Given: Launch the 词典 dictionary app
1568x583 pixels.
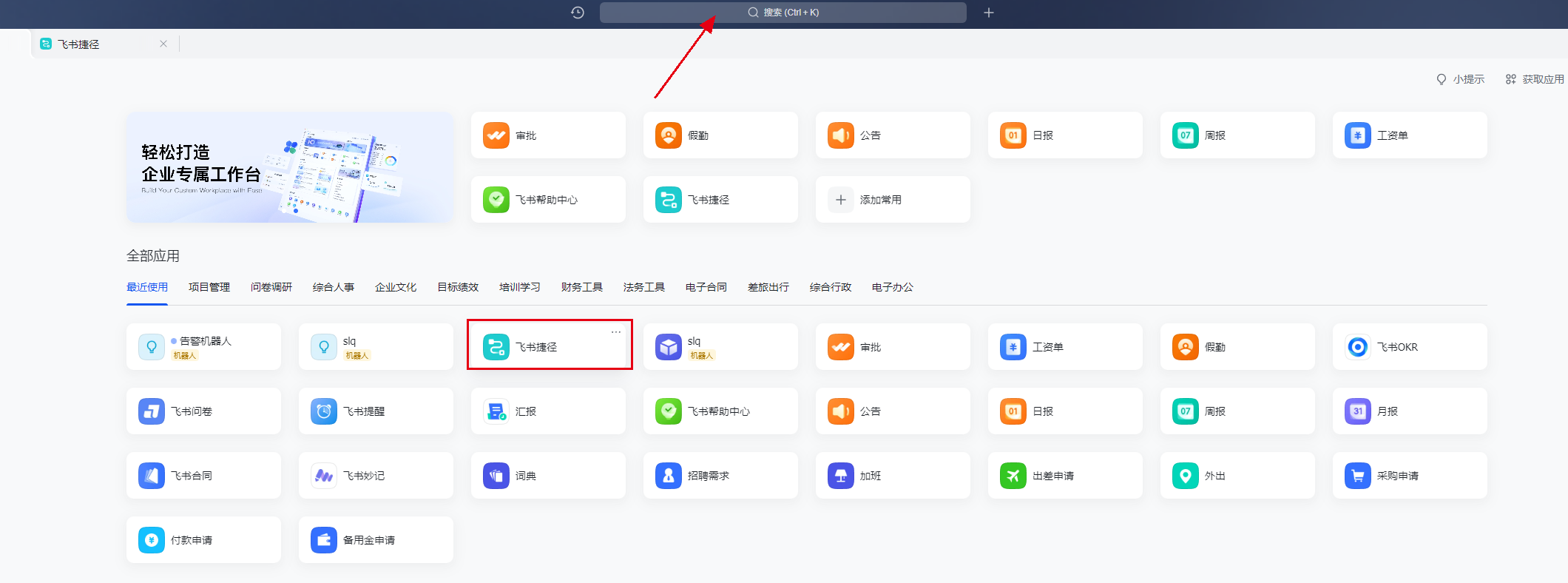Looking at the screenshot, I should [x=548, y=476].
